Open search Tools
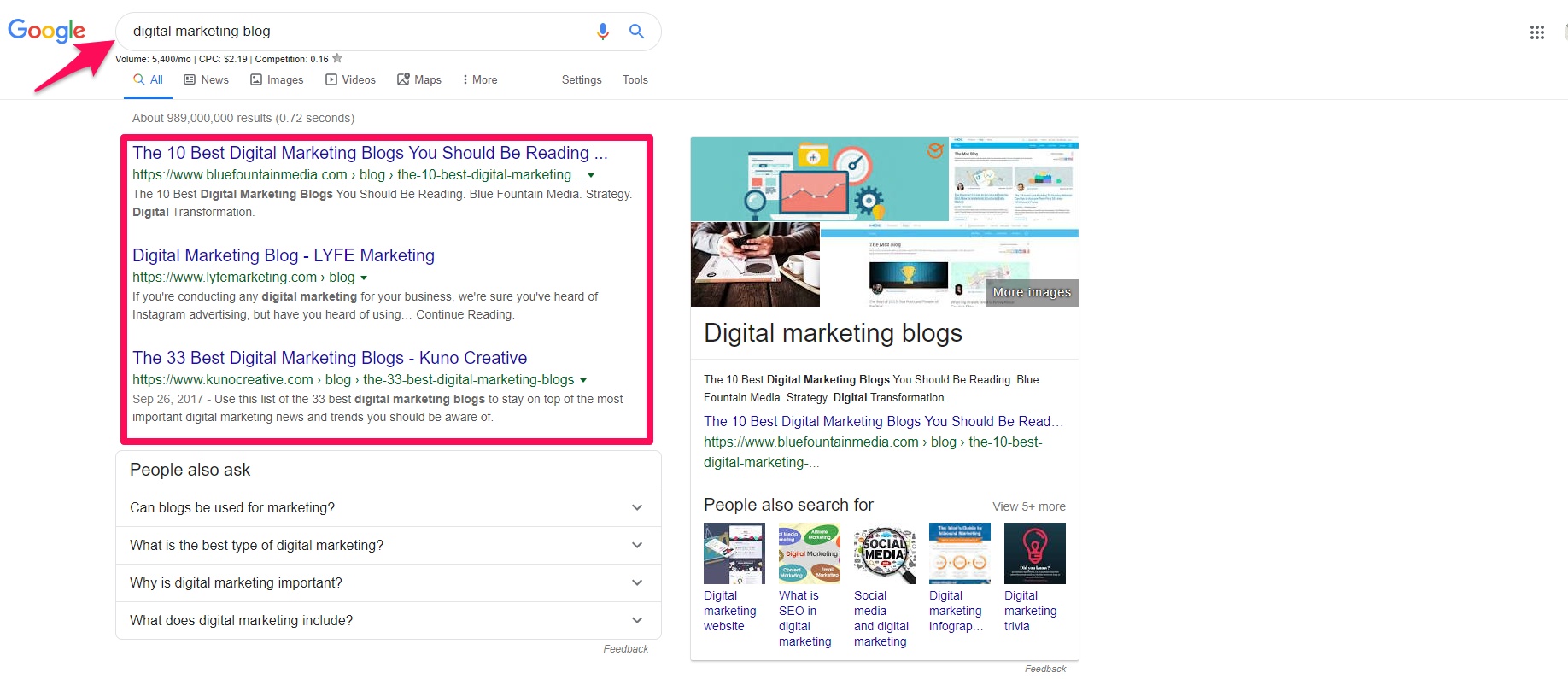 635,79
